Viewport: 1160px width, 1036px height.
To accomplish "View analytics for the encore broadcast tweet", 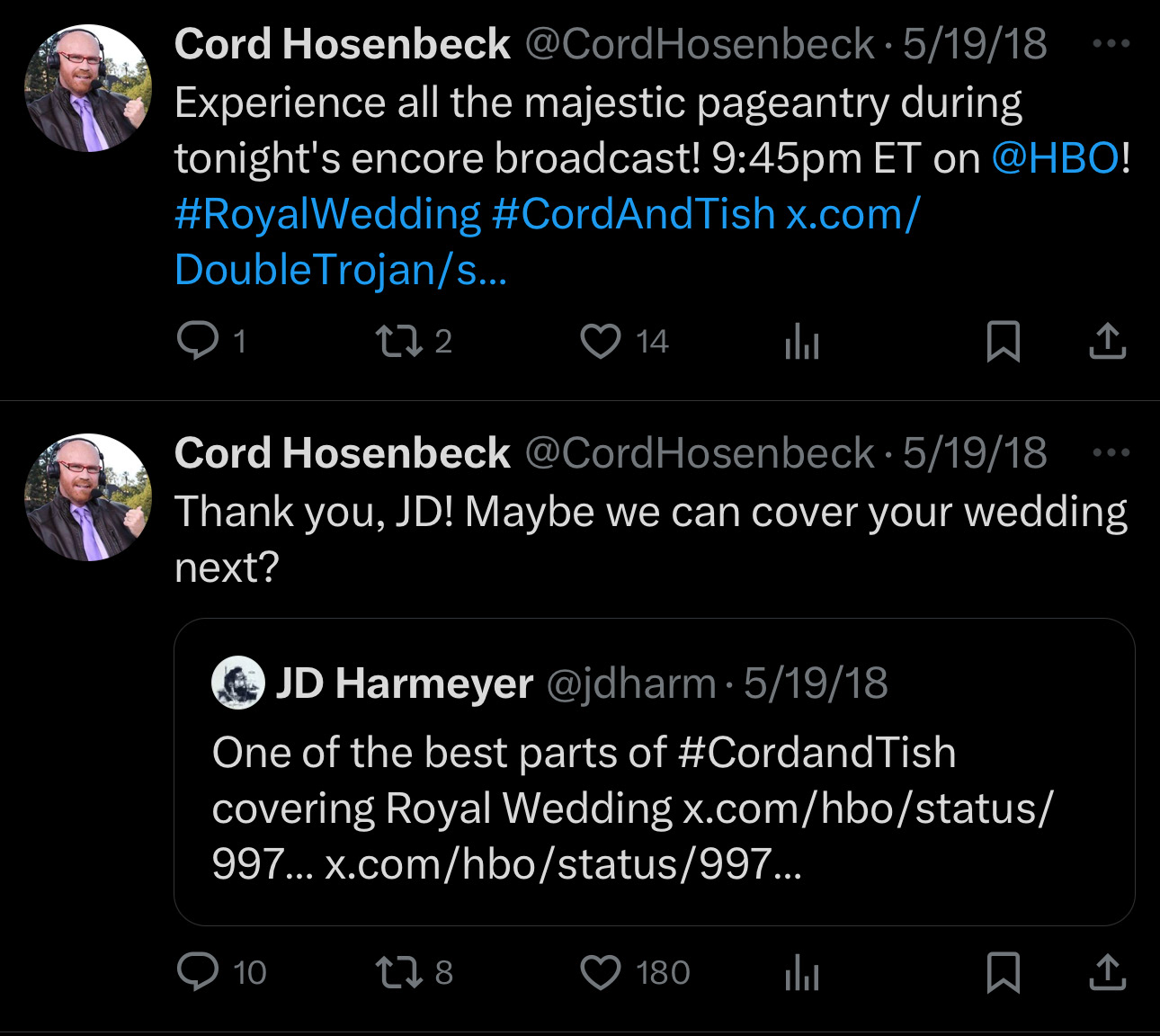I will click(x=801, y=342).
